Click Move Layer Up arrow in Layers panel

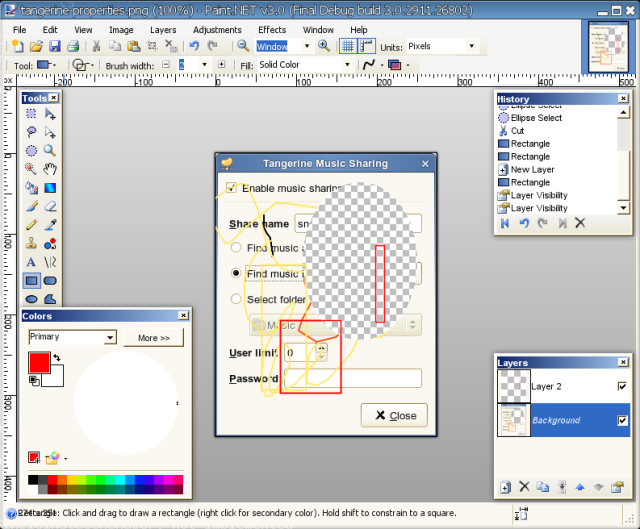point(580,487)
